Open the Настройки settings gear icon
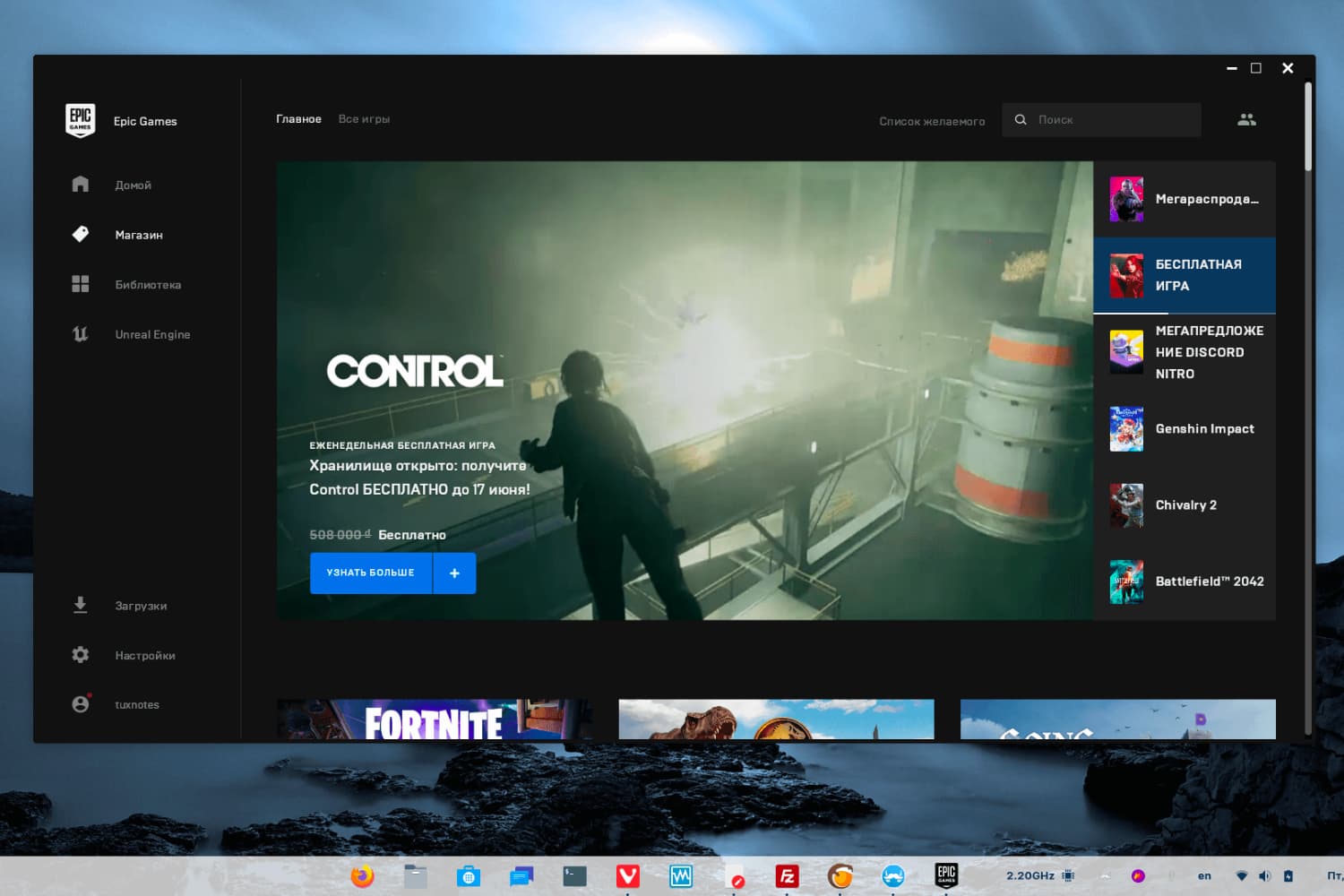This screenshot has width=1344, height=896. (81, 655)
